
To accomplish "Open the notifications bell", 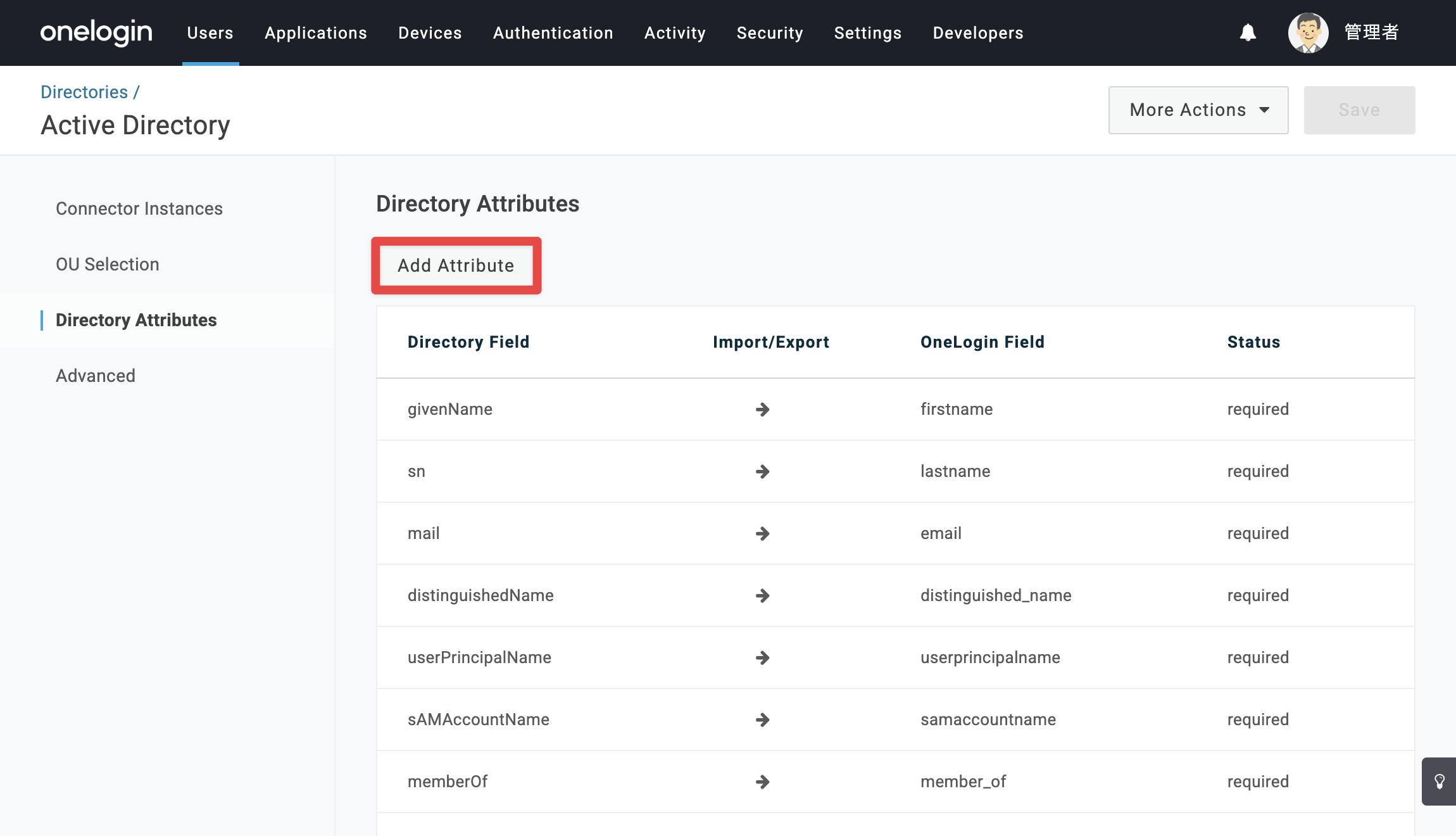I will click(x=1248, y=32).
